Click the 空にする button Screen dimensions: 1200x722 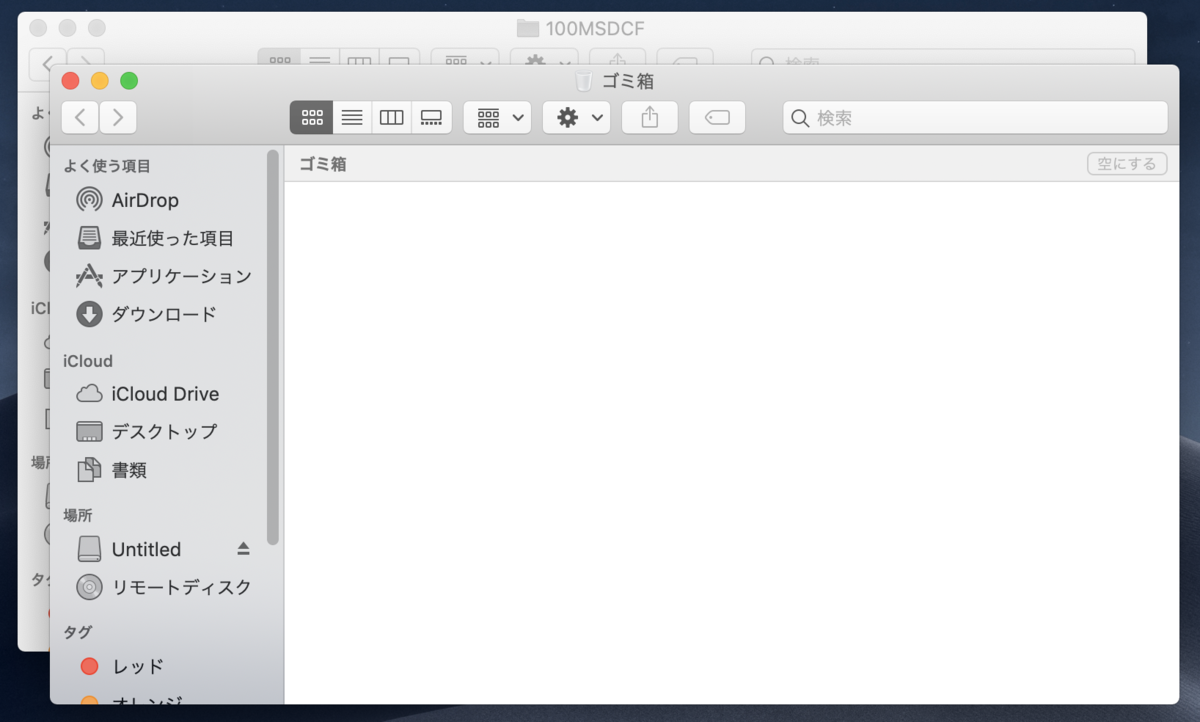click(1127, 164)
